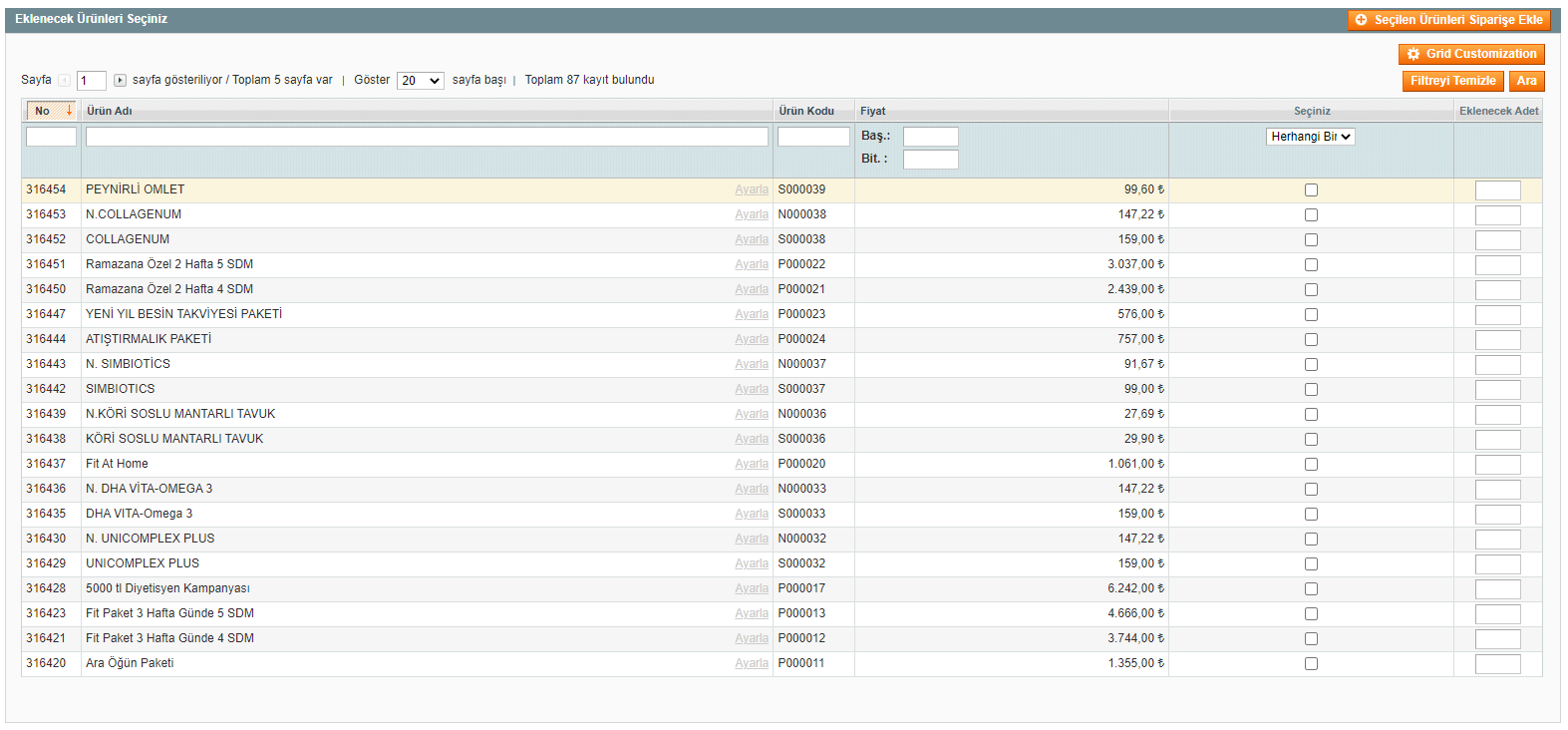Screen dimensions: 1568x730
Task: Click quantity field for N. SIMBIOTICS
Action: tap(1498, 365)
